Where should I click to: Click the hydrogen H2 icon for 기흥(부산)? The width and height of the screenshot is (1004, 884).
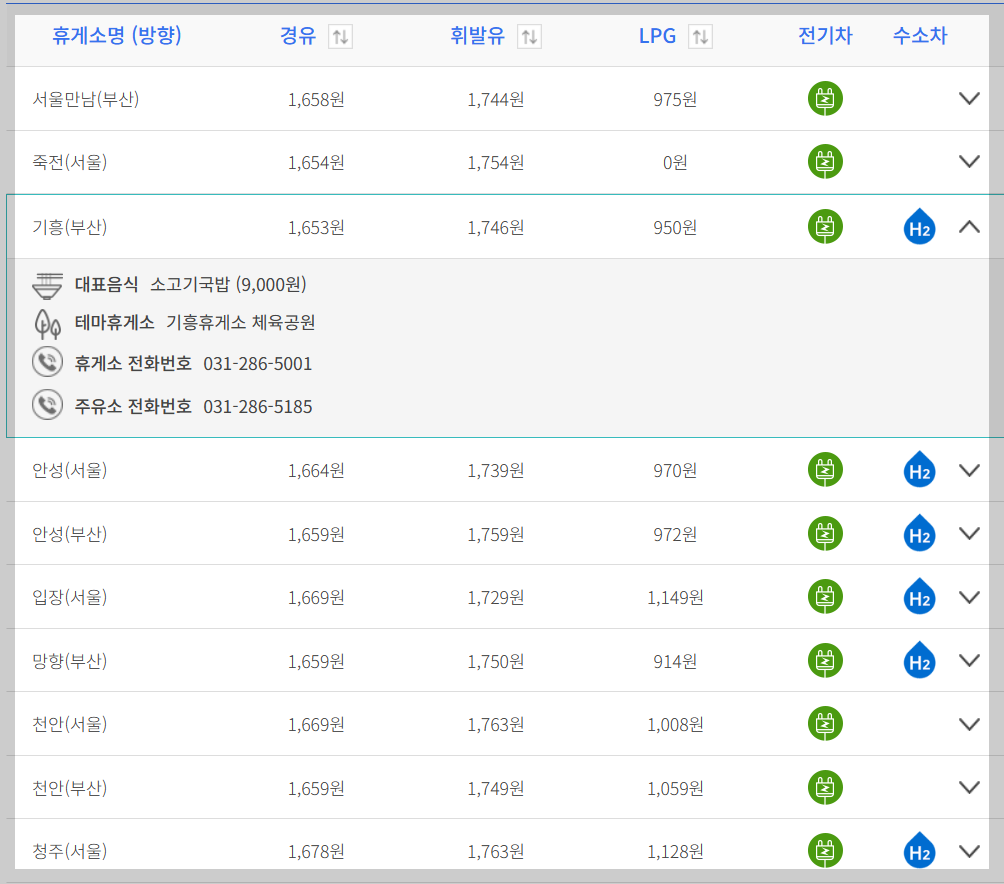918,226
